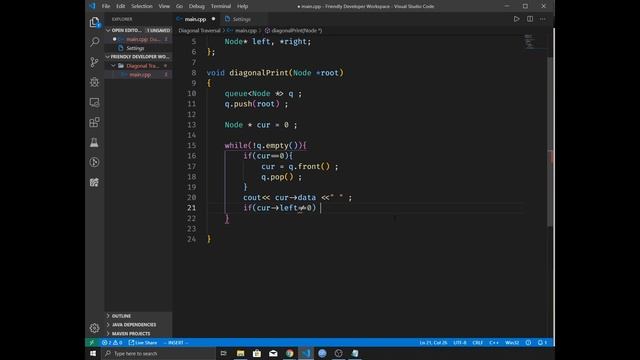The image size is (640, 360).
Task: Open main.cpp in the workspace folder tree
Action: pyautogui.click(x=139, y=75)
